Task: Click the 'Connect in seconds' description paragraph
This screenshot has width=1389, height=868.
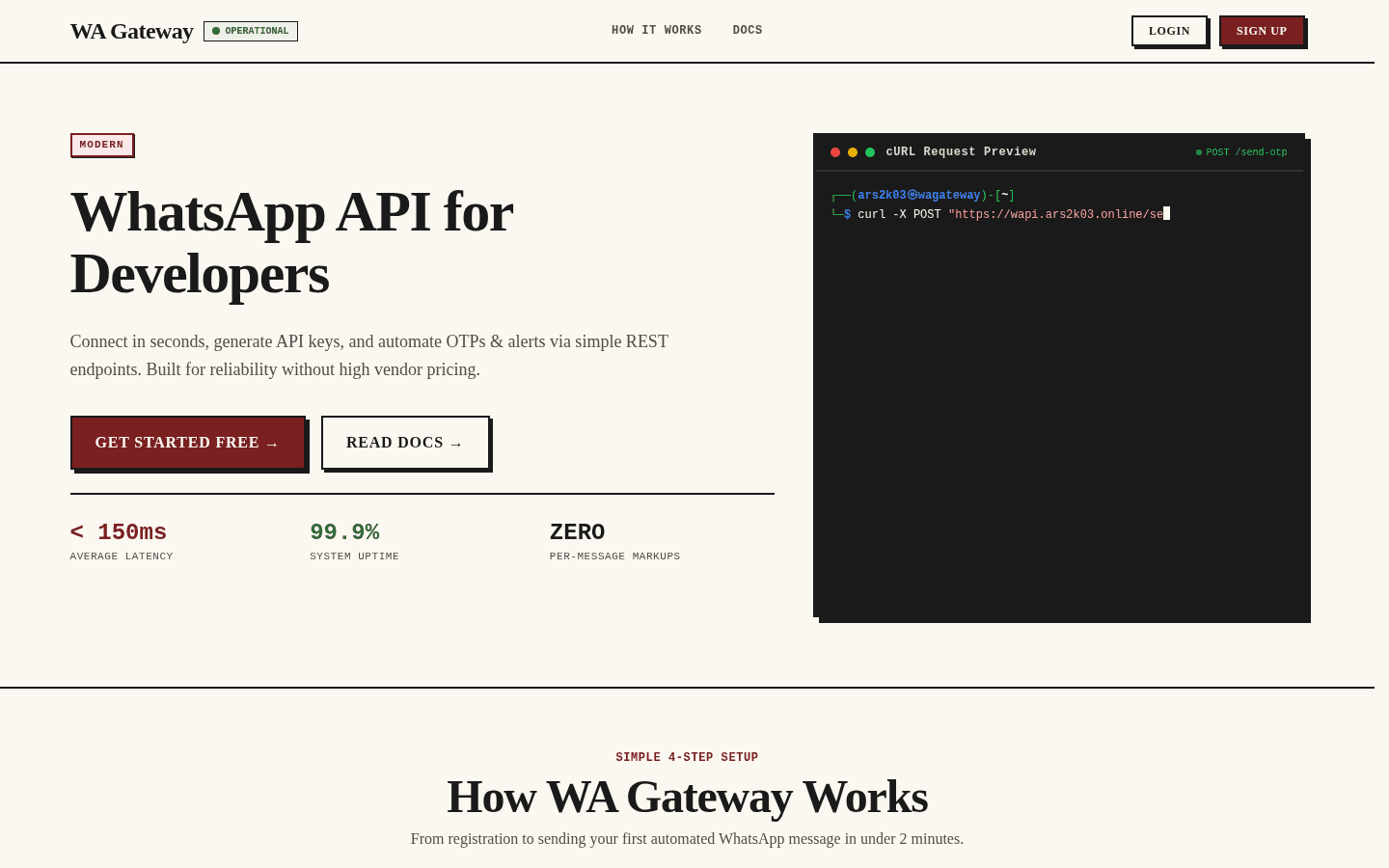Action: click(x=369, y=355)
